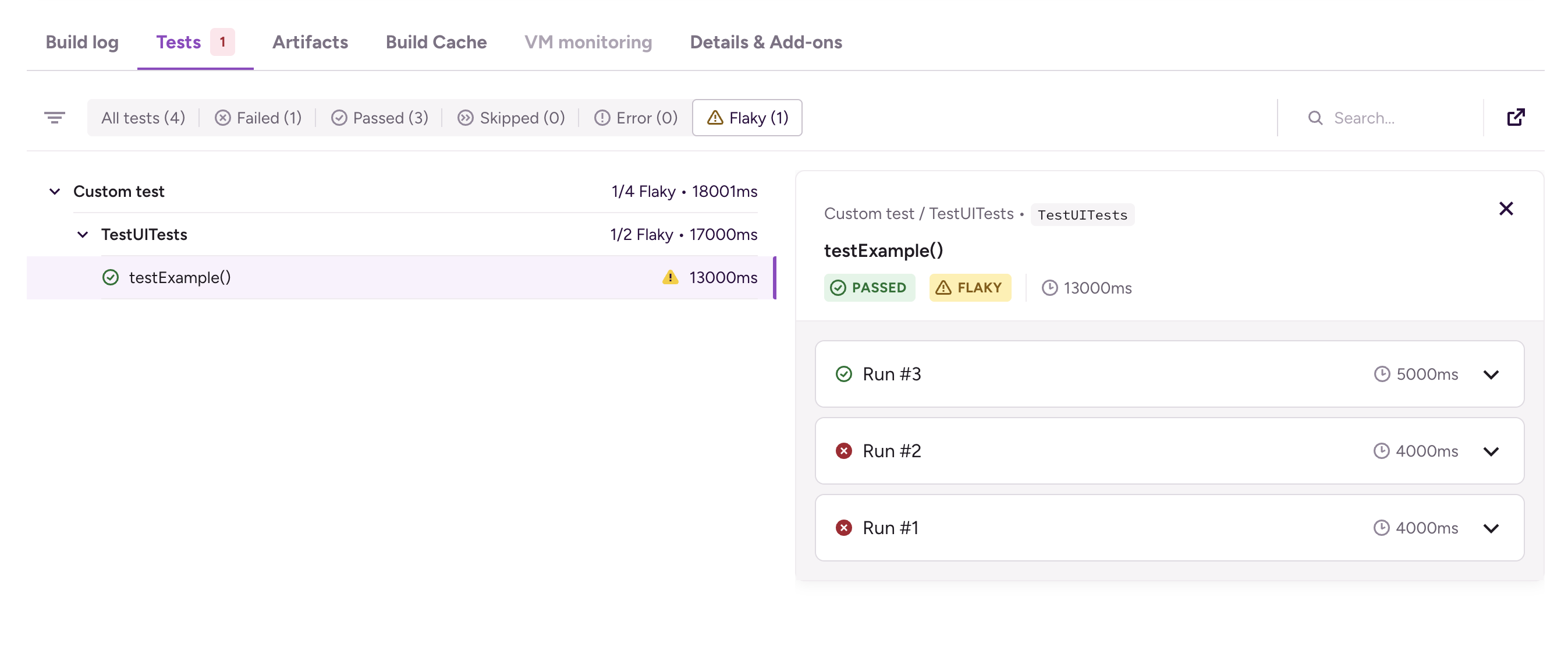The image size is (1568, 664).
Task: Click the red failed icon on Run #2
Action: click(x=843, y=451)
